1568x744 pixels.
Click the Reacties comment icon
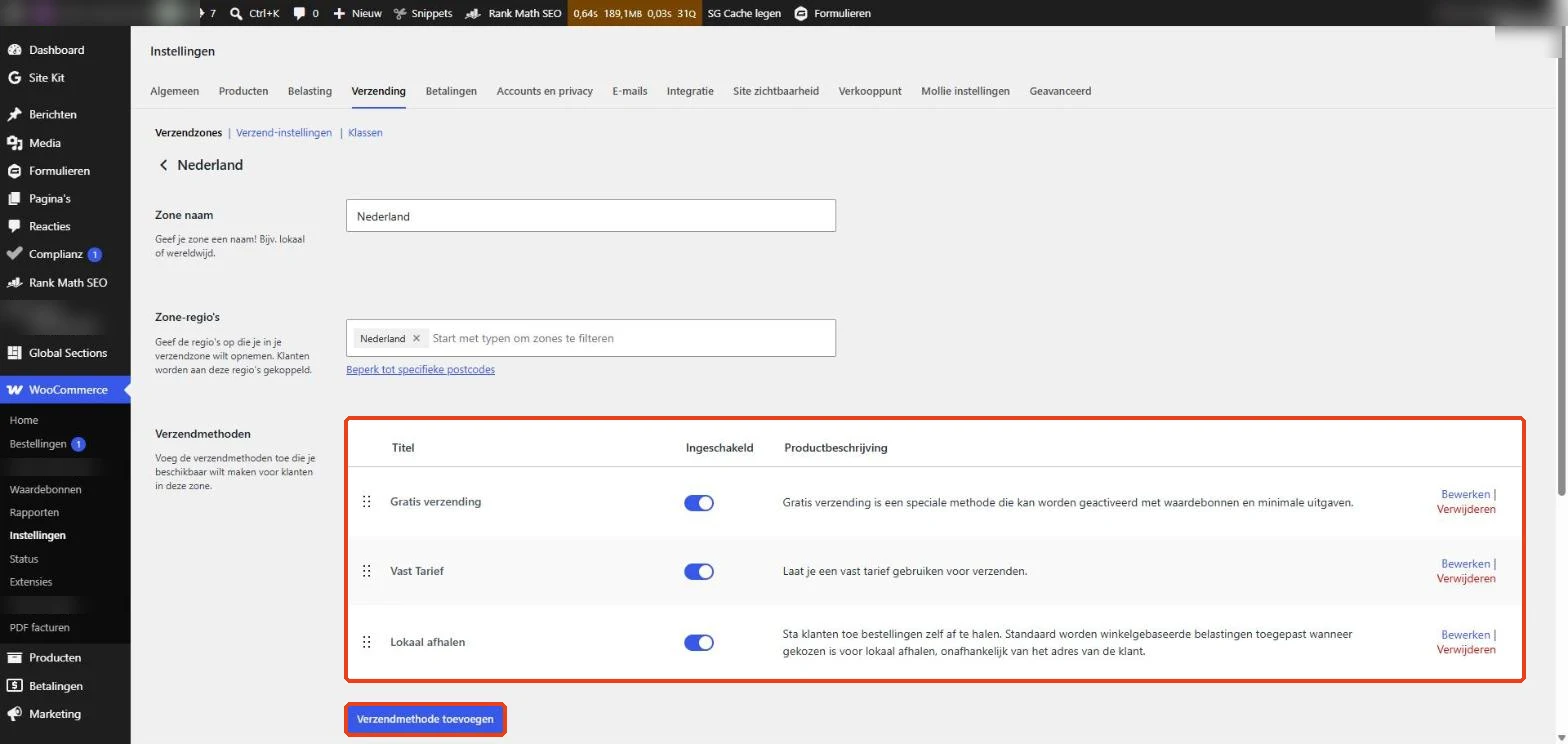[x=14, y=226]
